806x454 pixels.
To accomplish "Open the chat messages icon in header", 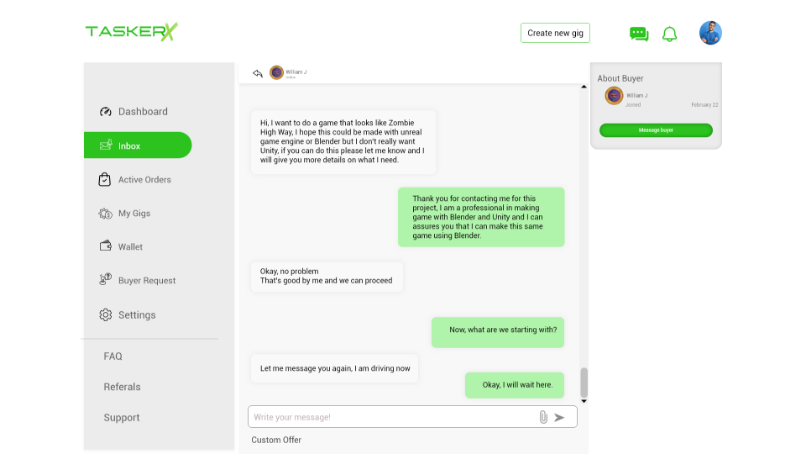I will tap(639, 34).
